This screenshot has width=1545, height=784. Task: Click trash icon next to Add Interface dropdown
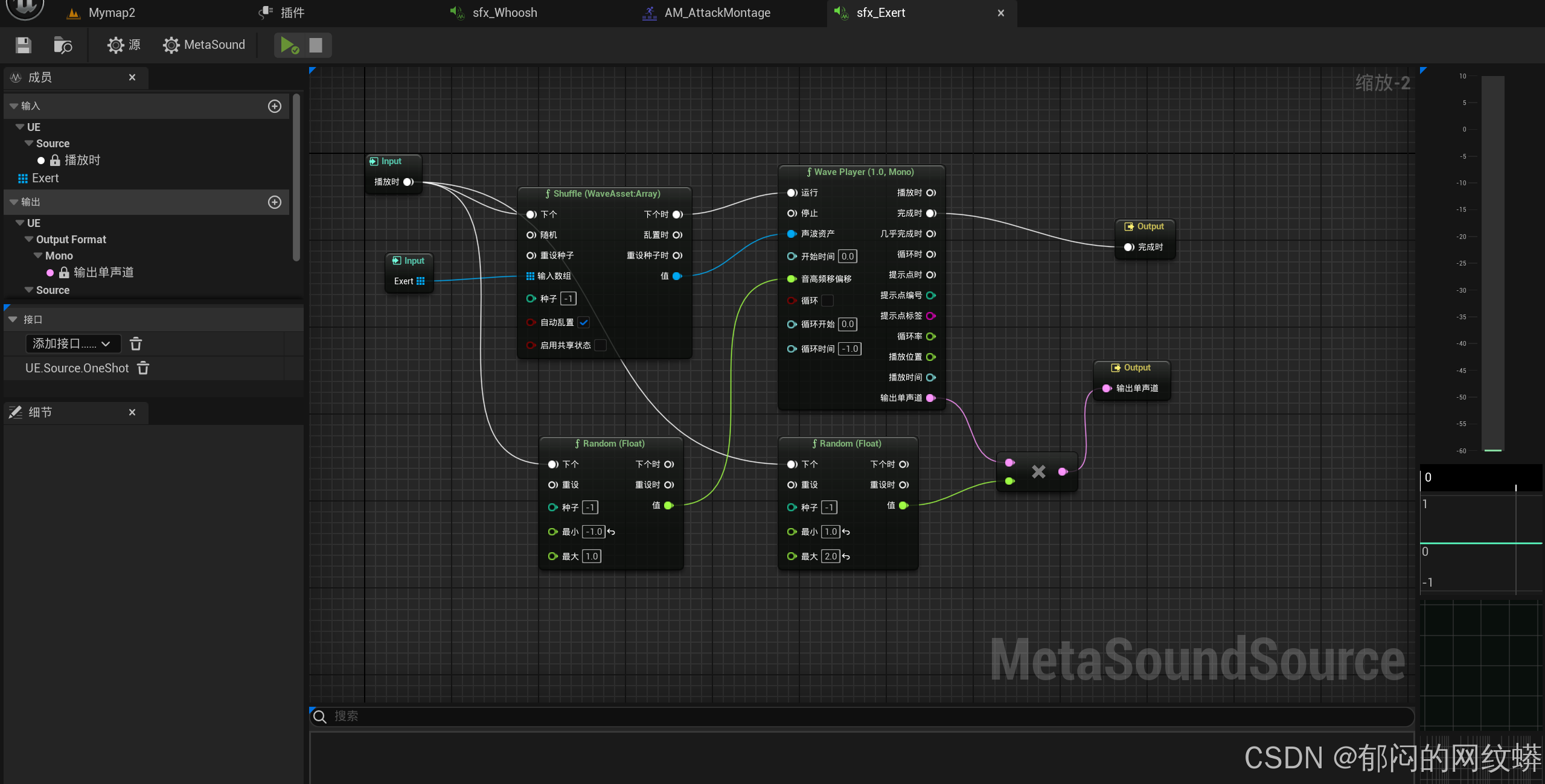tap(136, 344)
